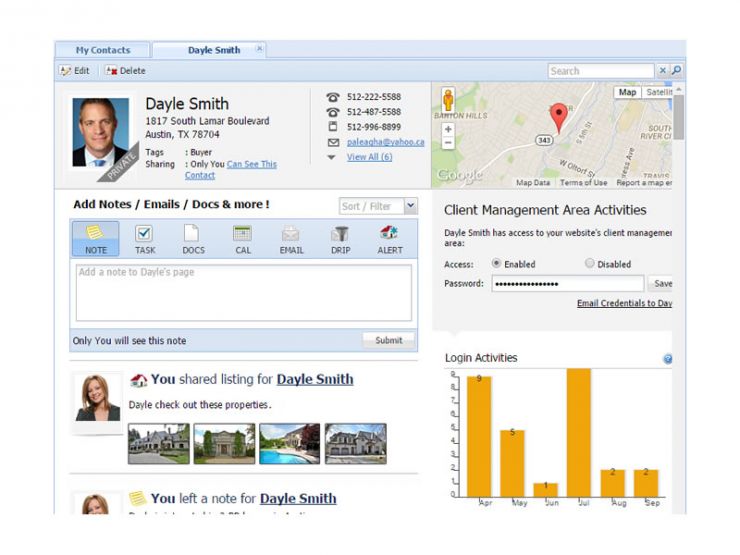The image size is (740, 555).
Task: Select the TASK icon
Action: 144,234
